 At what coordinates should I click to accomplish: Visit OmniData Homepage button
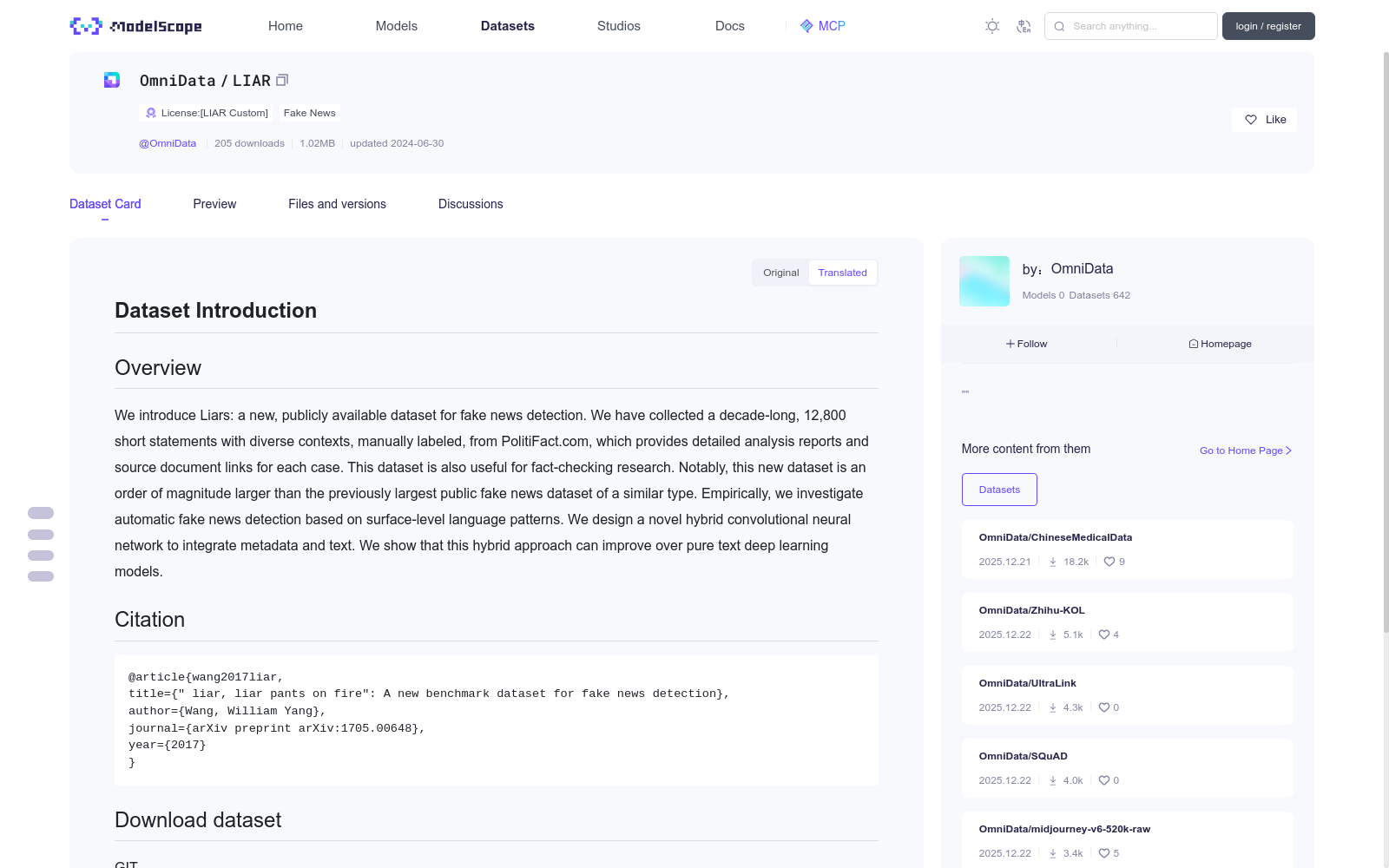(x=1221, y=344)
